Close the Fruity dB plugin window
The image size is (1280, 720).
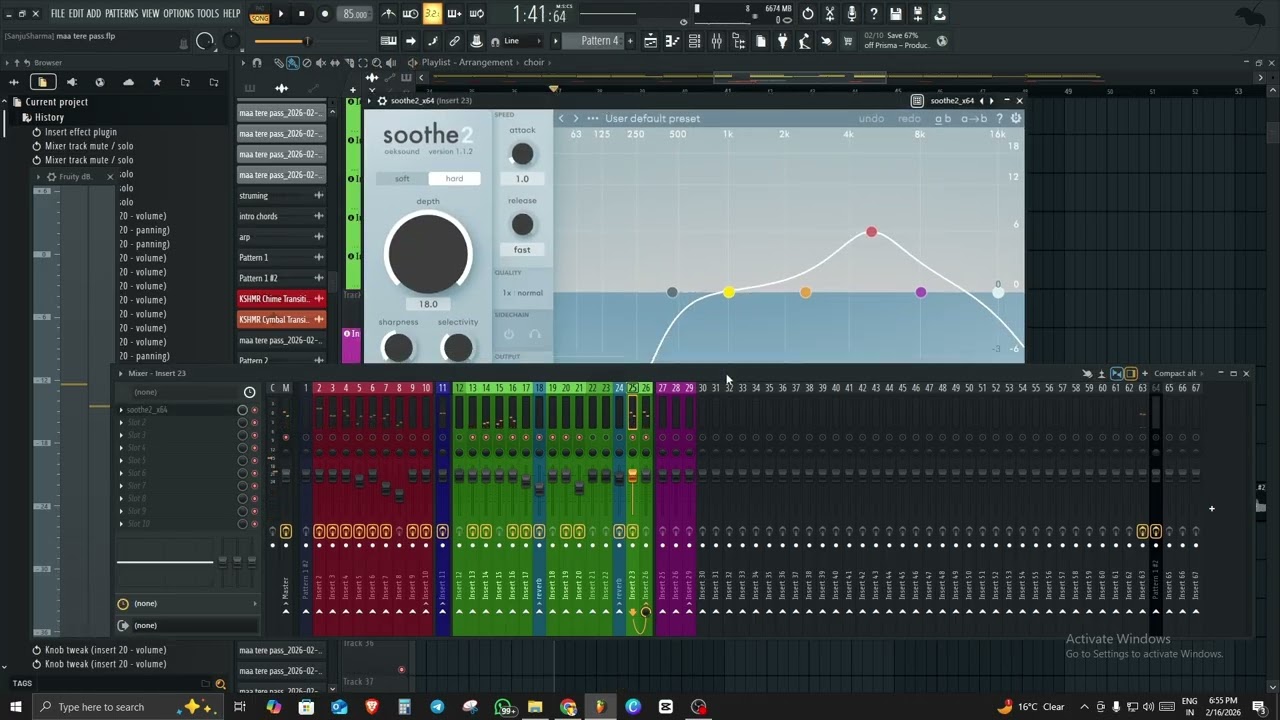[x=110, y=177]
